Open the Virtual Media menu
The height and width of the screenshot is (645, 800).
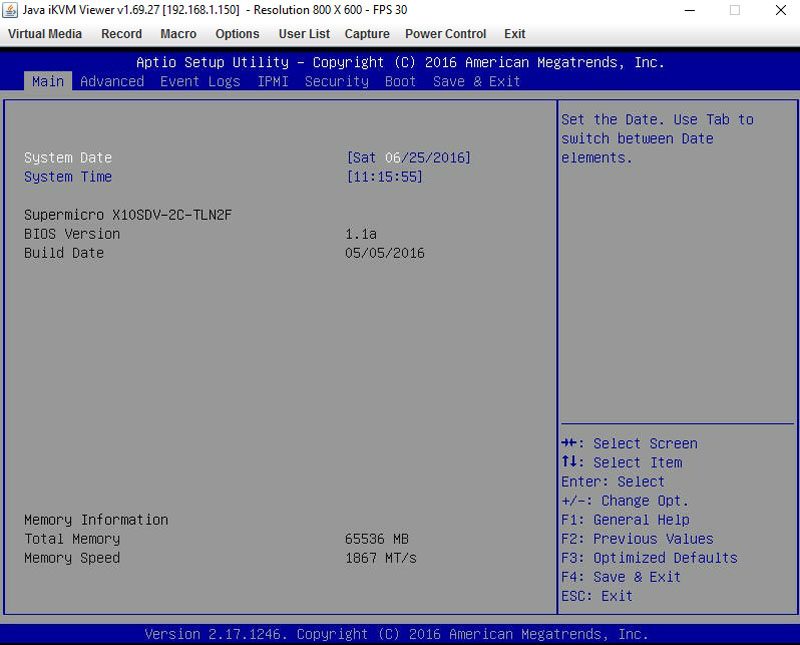click(x=45, y=34)
